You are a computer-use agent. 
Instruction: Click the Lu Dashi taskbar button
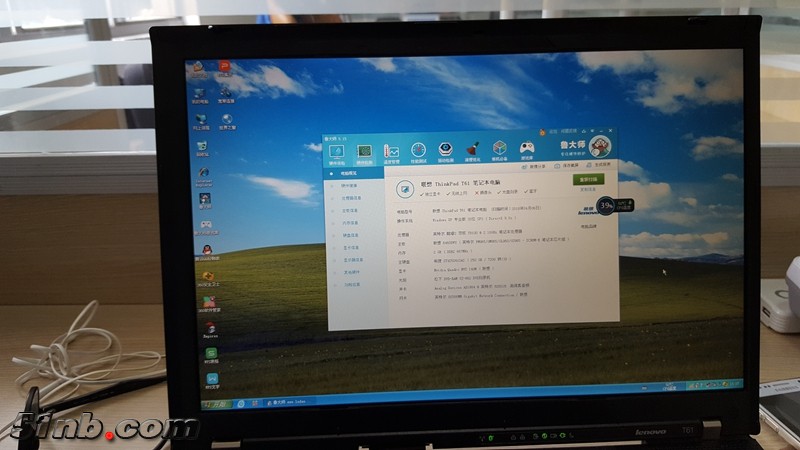285,402
